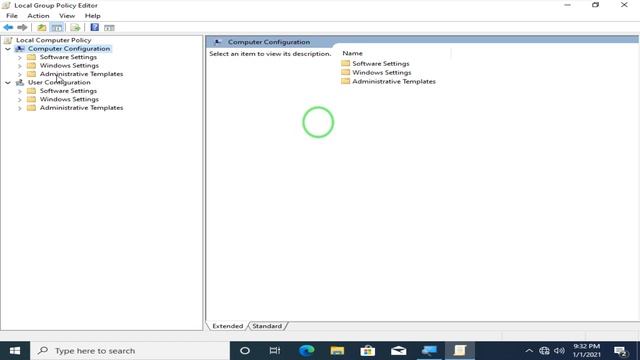Expand Windows Settings under Computer Configuration
This screenshot has height=360, width=640.
[20, 66]
